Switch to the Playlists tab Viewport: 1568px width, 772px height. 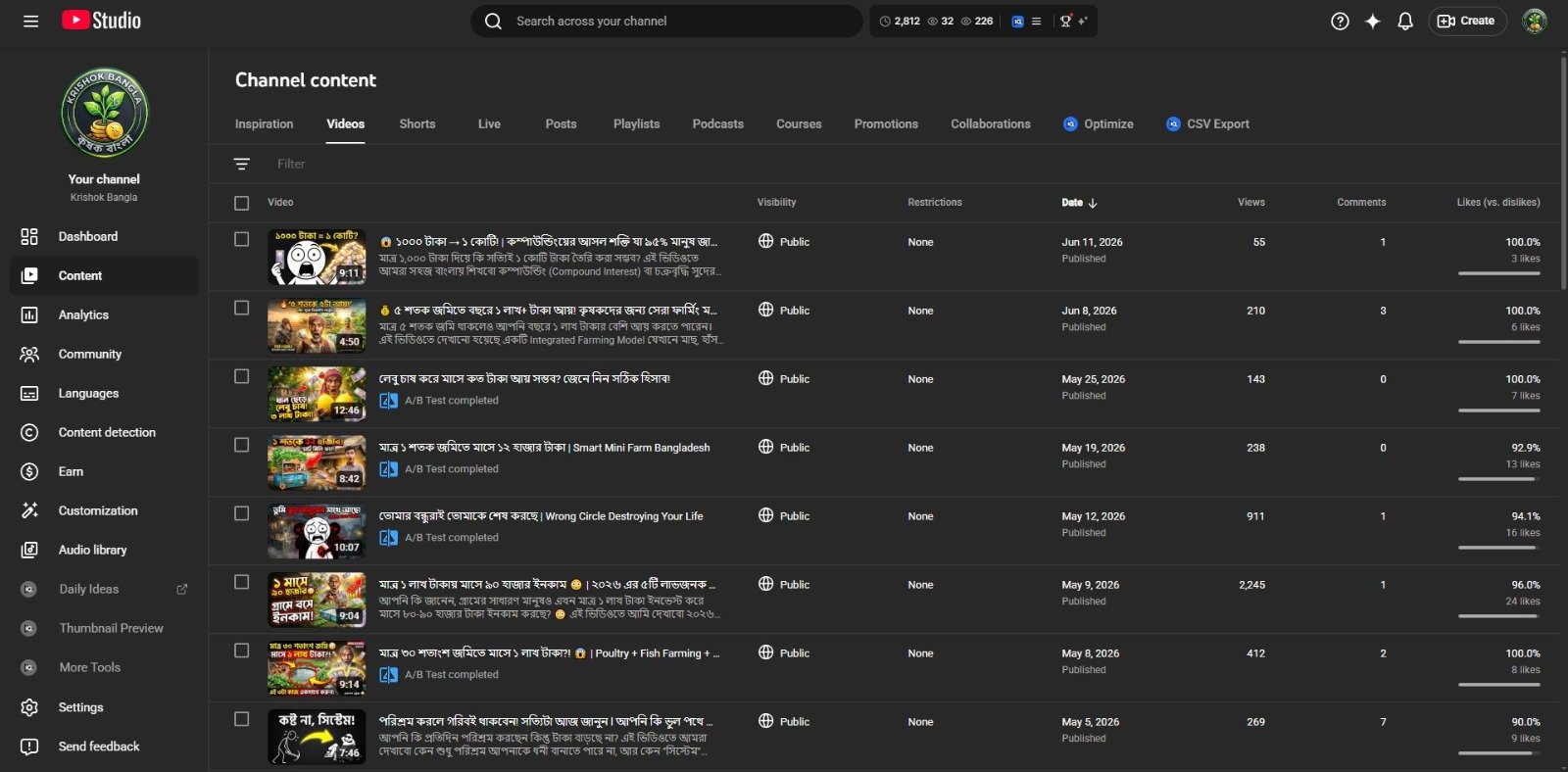click(636, 124)
